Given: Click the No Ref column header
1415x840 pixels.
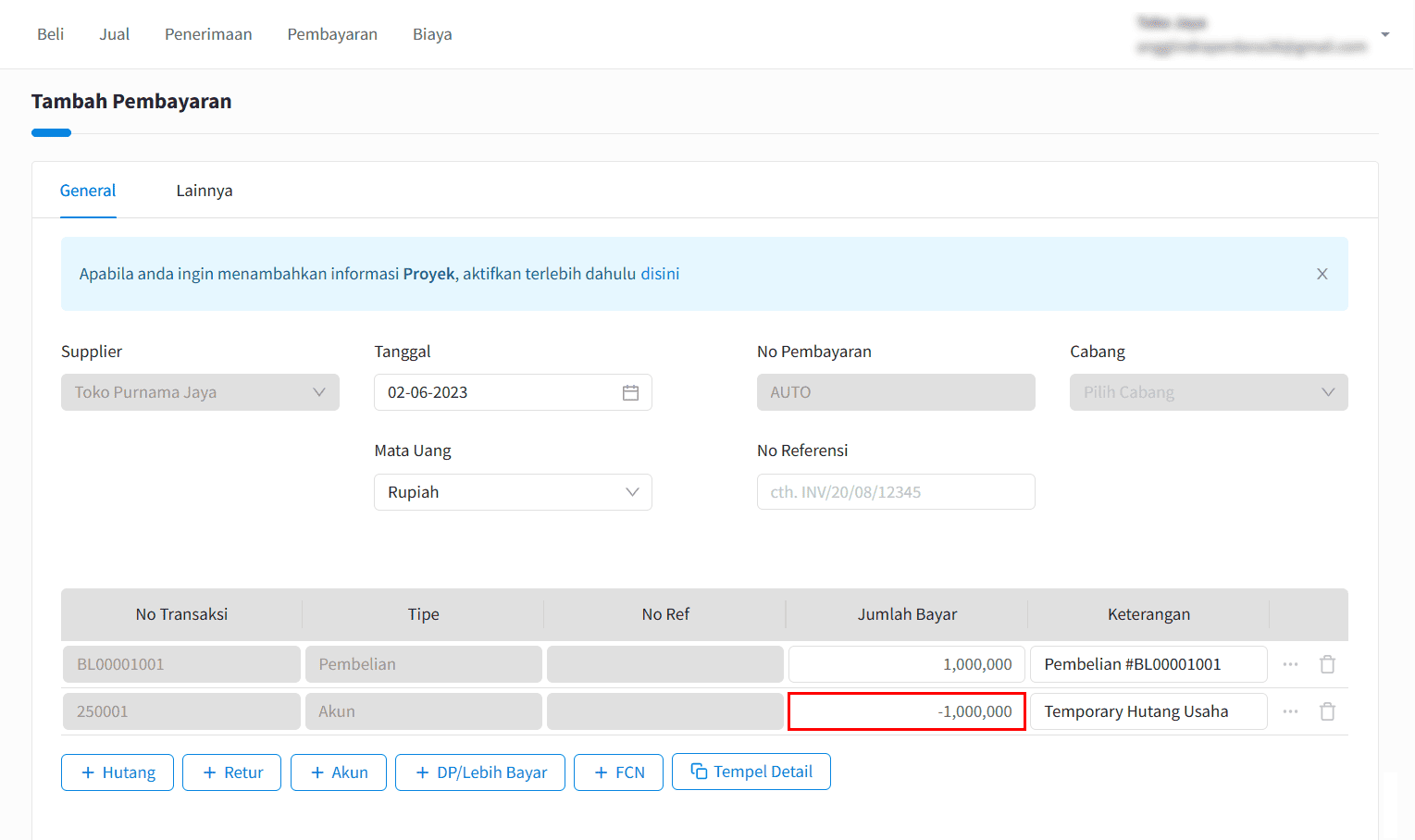Looking at the screenshot, I should click(x=665, y=614).
